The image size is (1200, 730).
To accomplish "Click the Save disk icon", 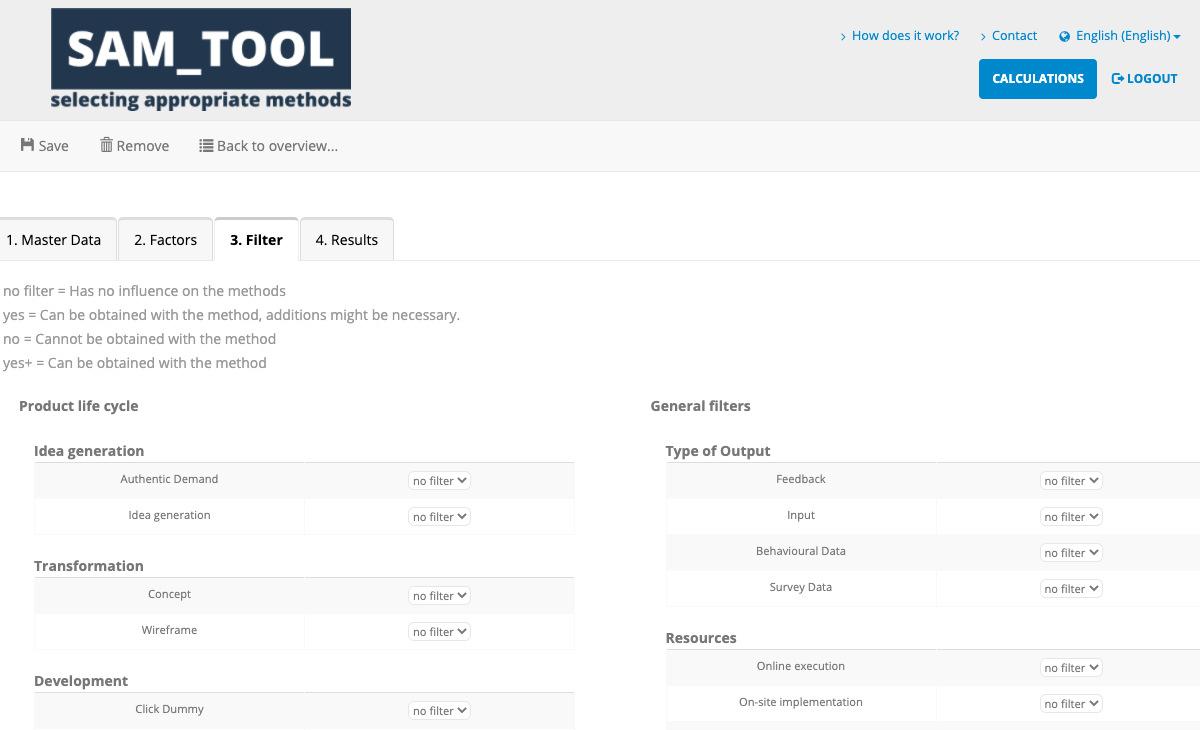I will click(x=27, y=145).
